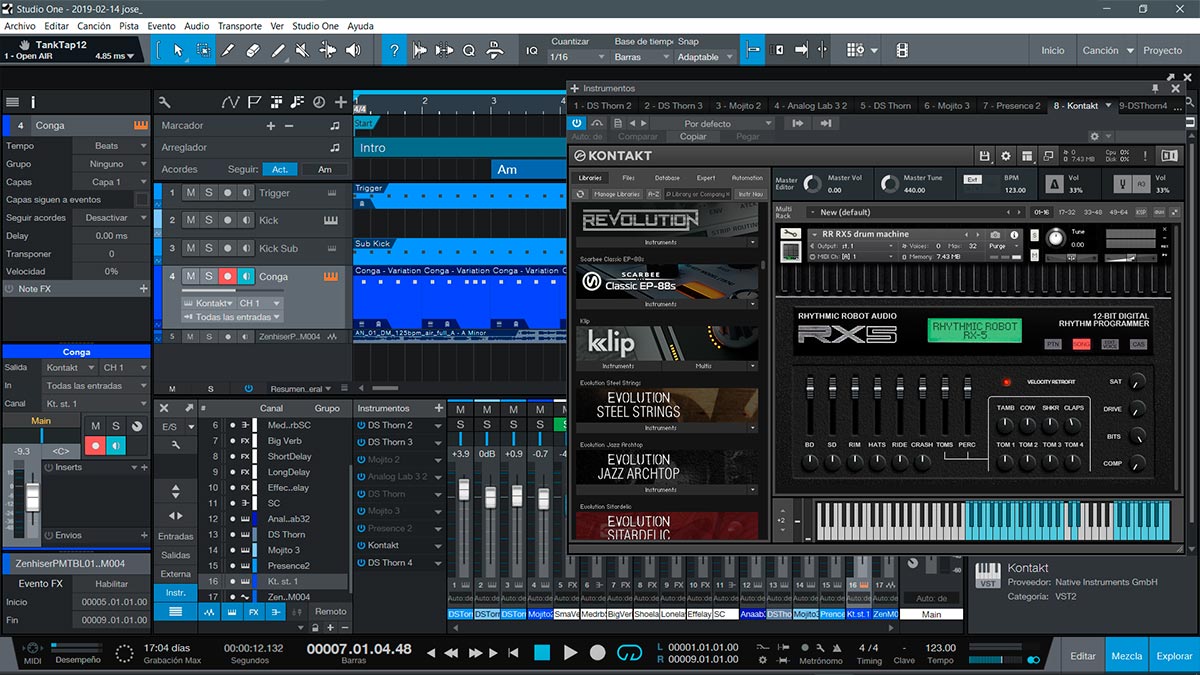Click the transport Play button
Image resolution: width=1200 pixels, height=675 pixels.
coord(570,652)
